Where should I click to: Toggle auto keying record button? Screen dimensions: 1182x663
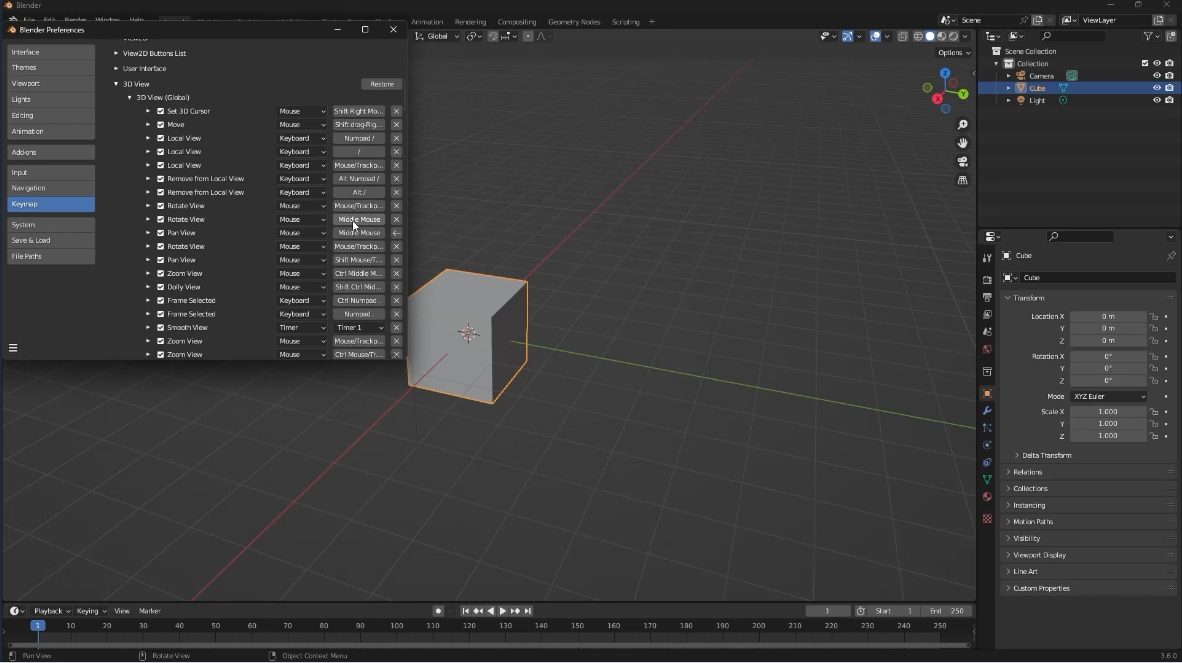[x=438, y=611]
